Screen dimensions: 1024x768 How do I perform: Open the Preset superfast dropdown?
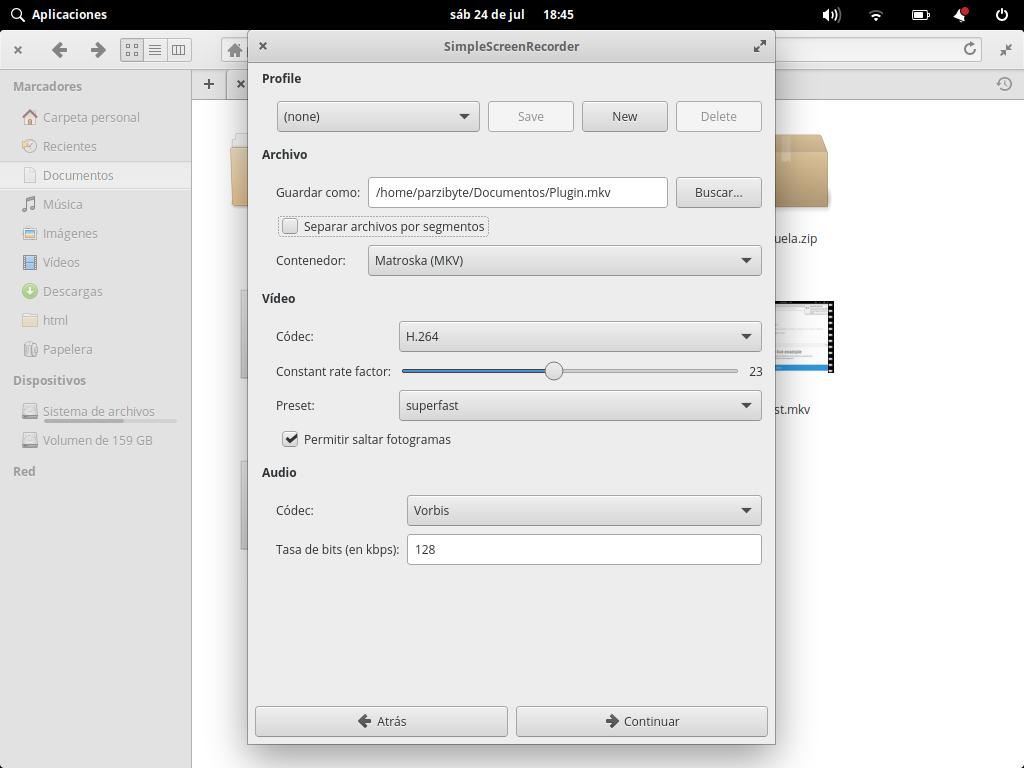(x=580, y=406)
